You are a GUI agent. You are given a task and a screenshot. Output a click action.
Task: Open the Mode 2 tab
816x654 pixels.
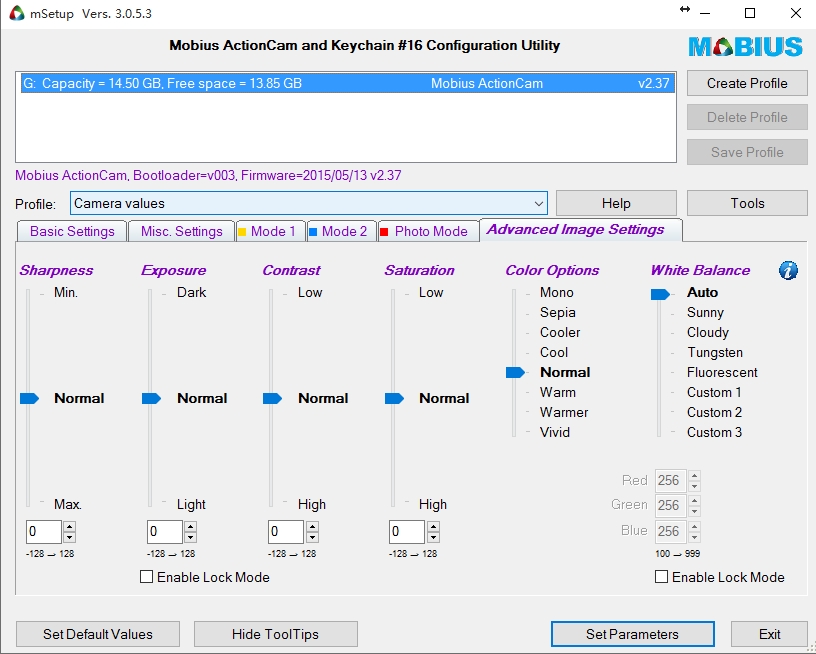pos(341,232)
